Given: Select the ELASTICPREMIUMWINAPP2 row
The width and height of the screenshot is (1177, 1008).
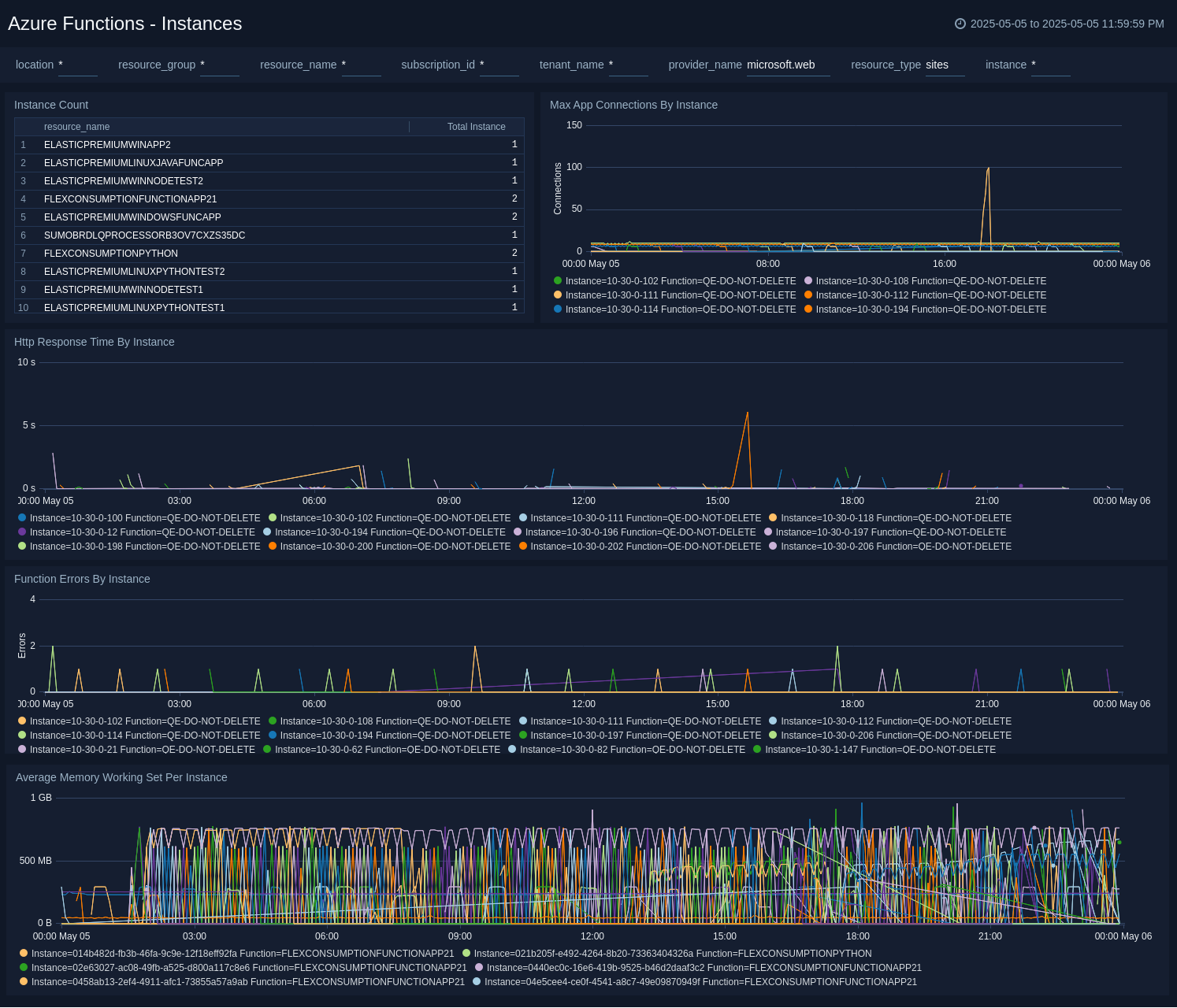Looking at the screenshot, I should [269, 145].
